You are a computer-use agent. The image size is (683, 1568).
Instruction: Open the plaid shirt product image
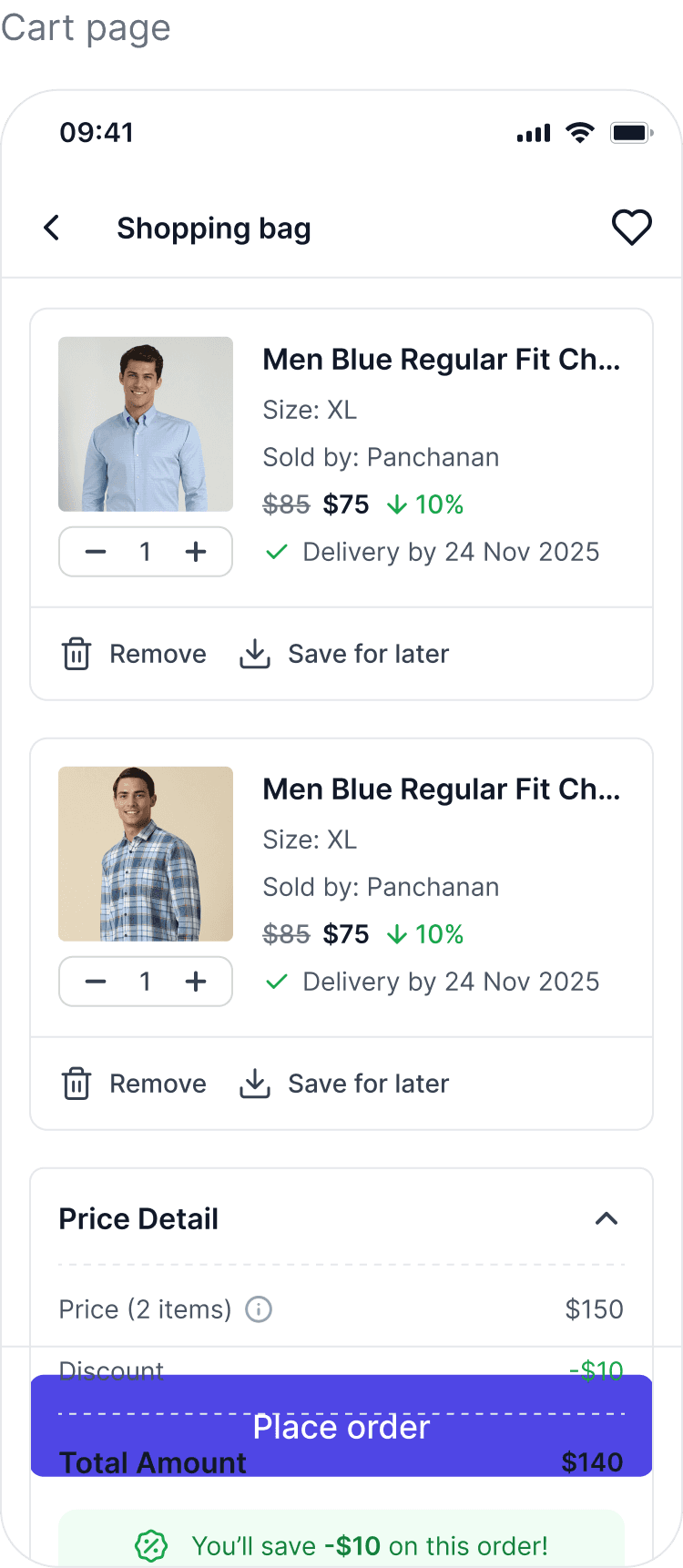point(146,854)
